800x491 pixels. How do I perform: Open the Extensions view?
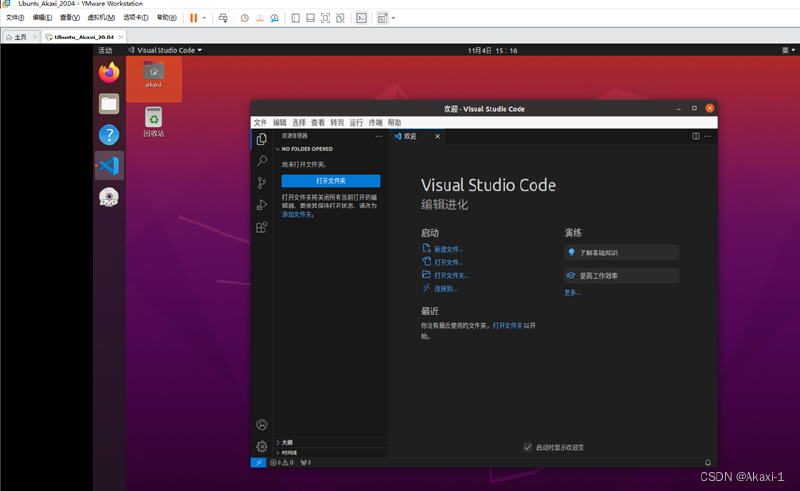click(262, 227)
